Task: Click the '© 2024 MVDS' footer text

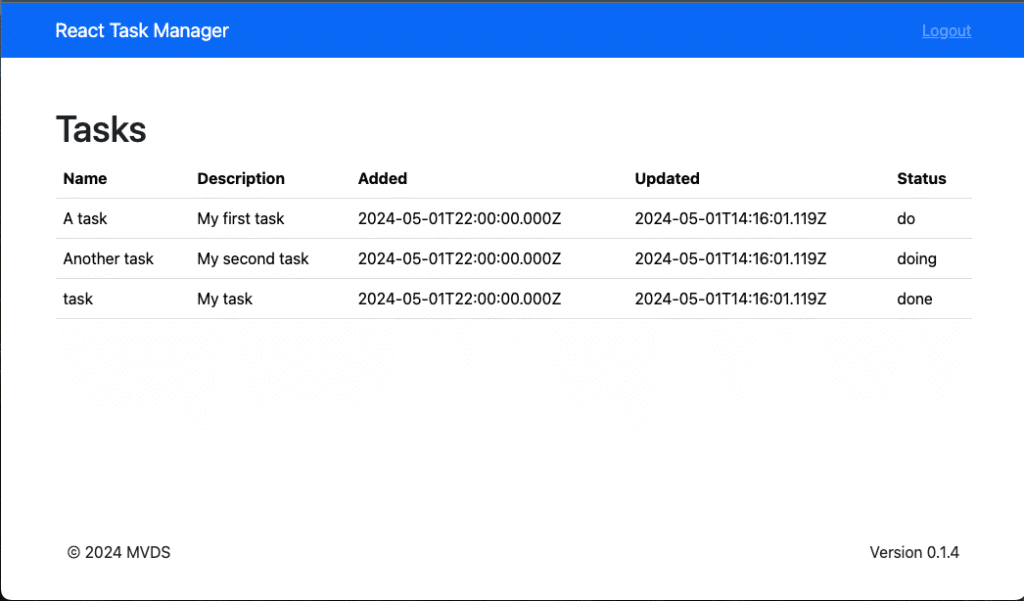Action: click(x=118, y=553)
